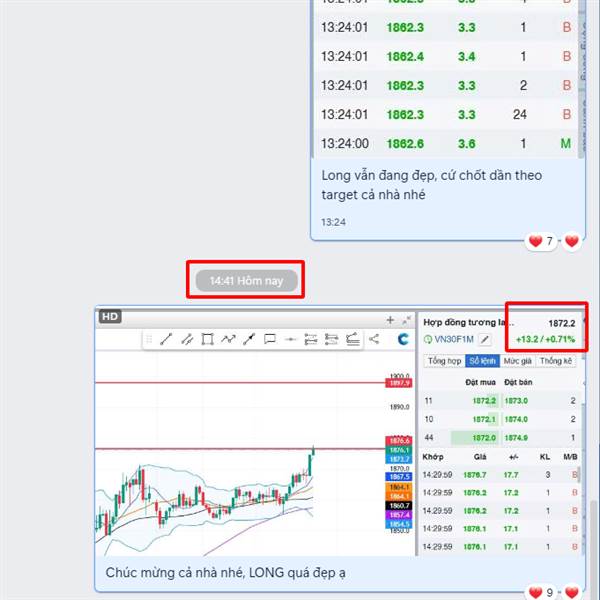Select the parallel channel drawing tool
The image size is (600, 600).
[x=187, y=339]
